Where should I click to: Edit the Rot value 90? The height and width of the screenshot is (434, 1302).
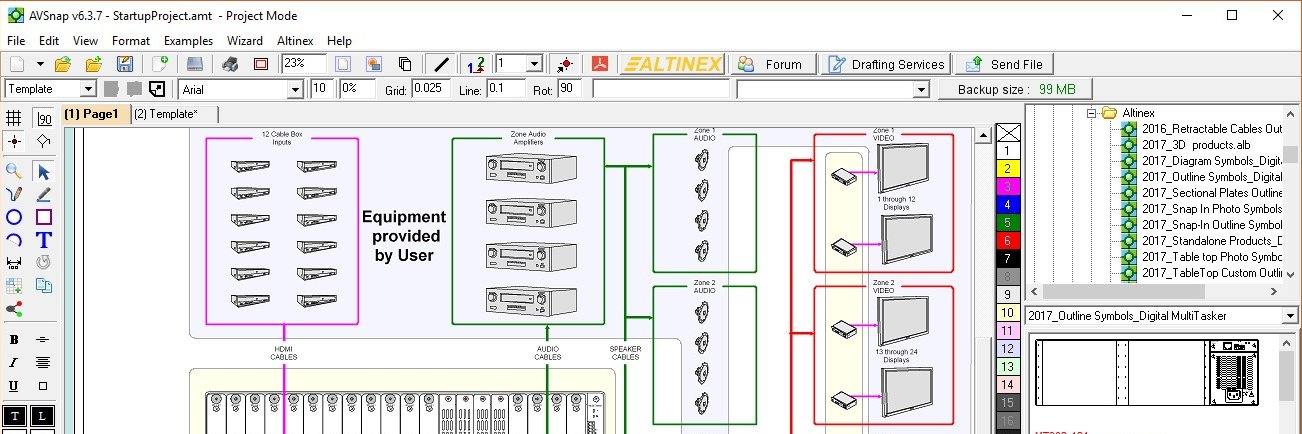click(569, 88)
